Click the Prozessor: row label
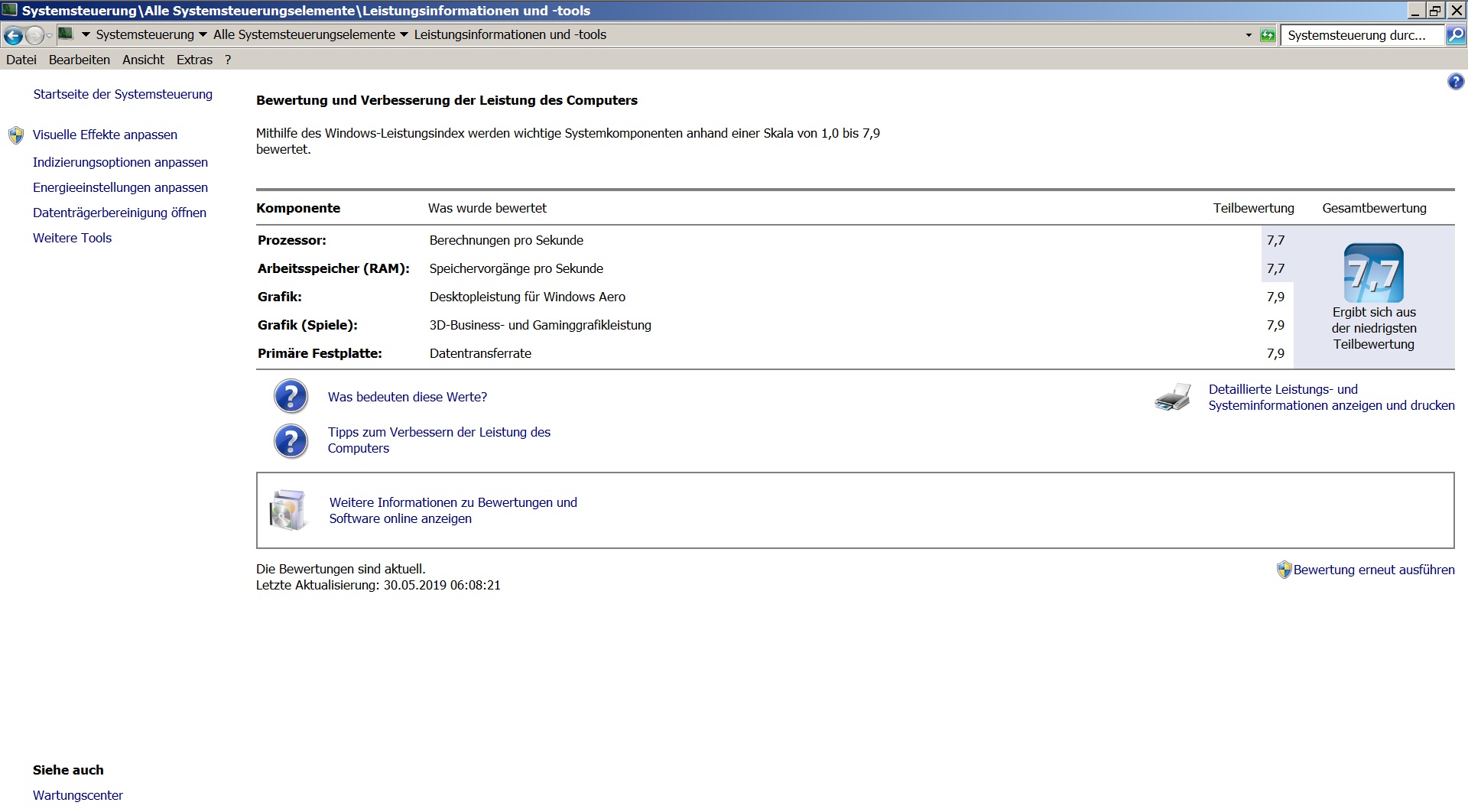Image resolution: width=1468 pixels, height=812 pixels. 292,240
